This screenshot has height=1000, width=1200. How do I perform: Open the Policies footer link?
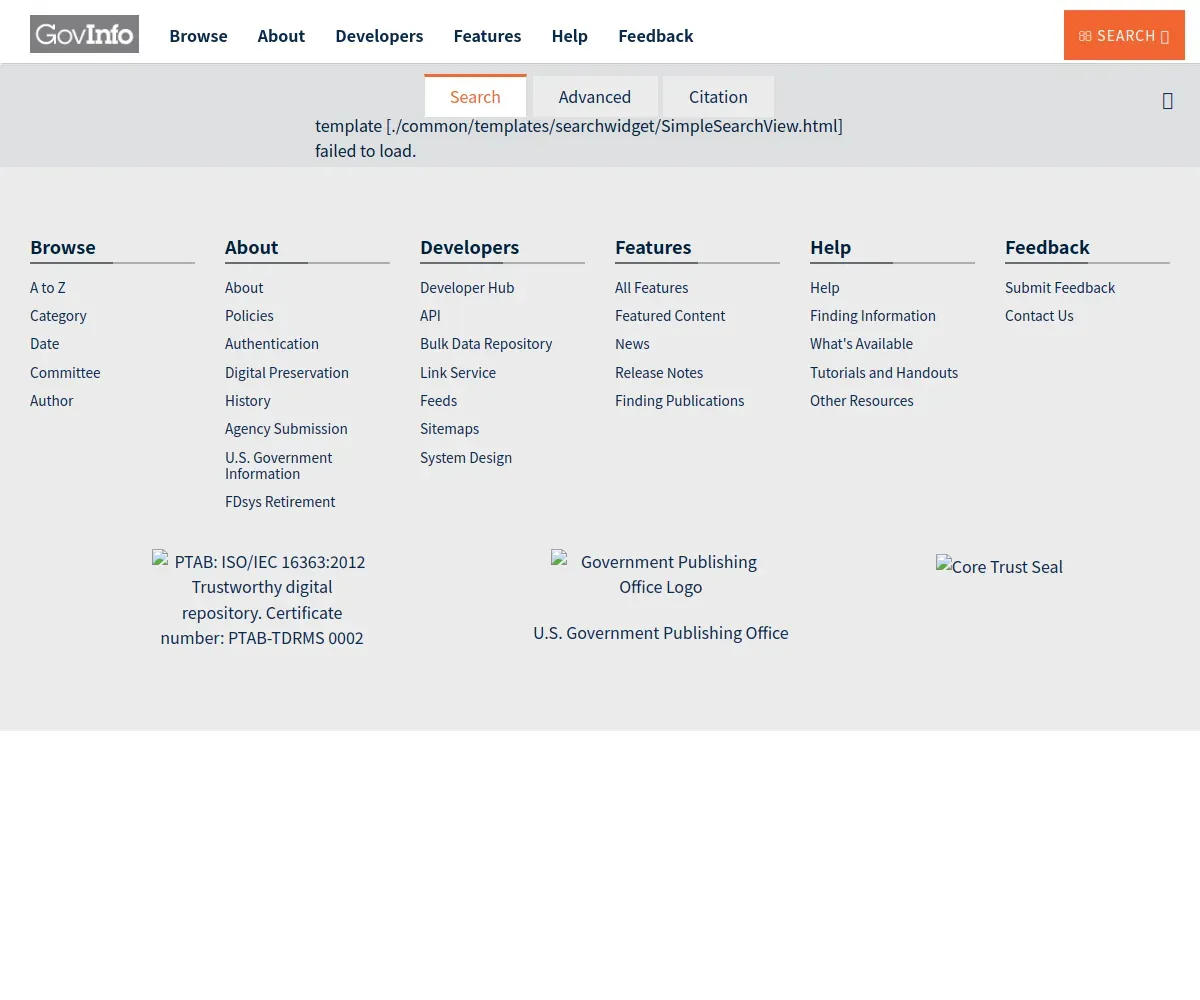(x=249, y=316)
